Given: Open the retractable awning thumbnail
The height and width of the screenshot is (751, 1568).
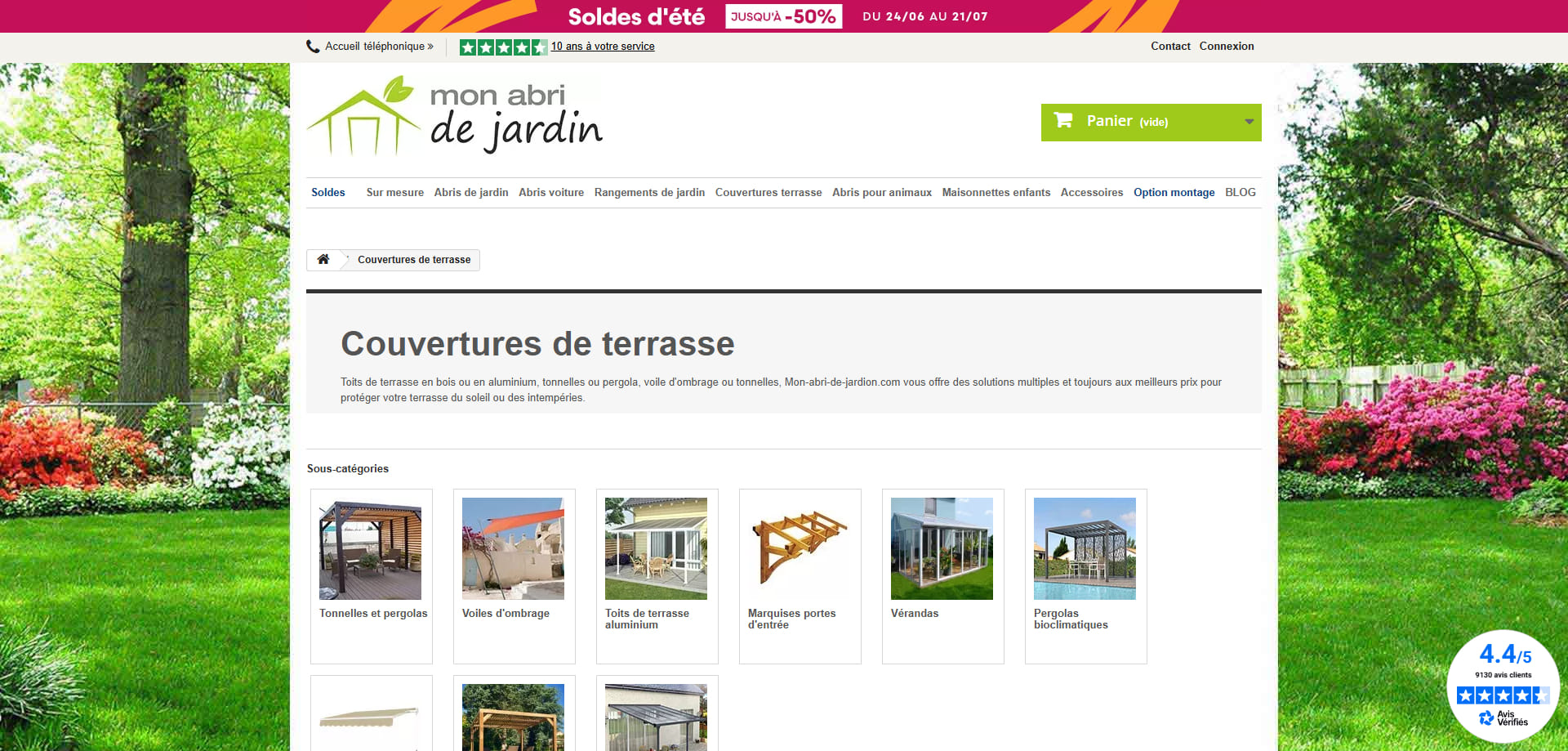Looking at the screenshot, I should coord(370,717).
